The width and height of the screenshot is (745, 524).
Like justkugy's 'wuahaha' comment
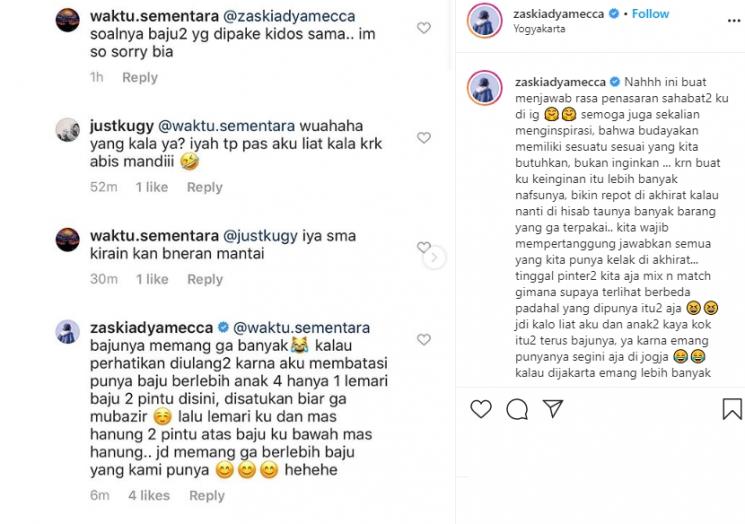[x=424, y=138]
